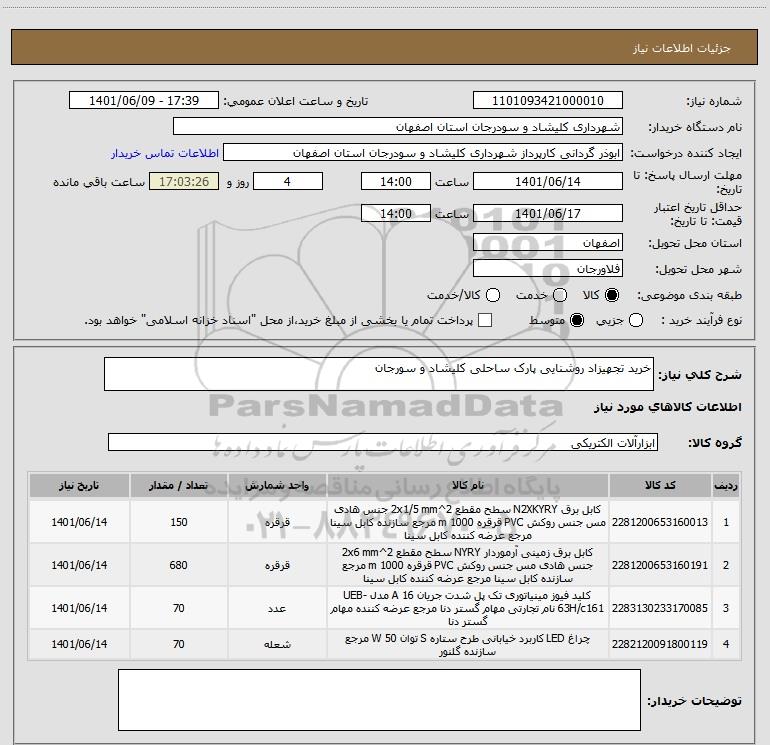Click the unit 'عدد' in row 3
The width and height of the screenshot is (770, 745).
277,608
